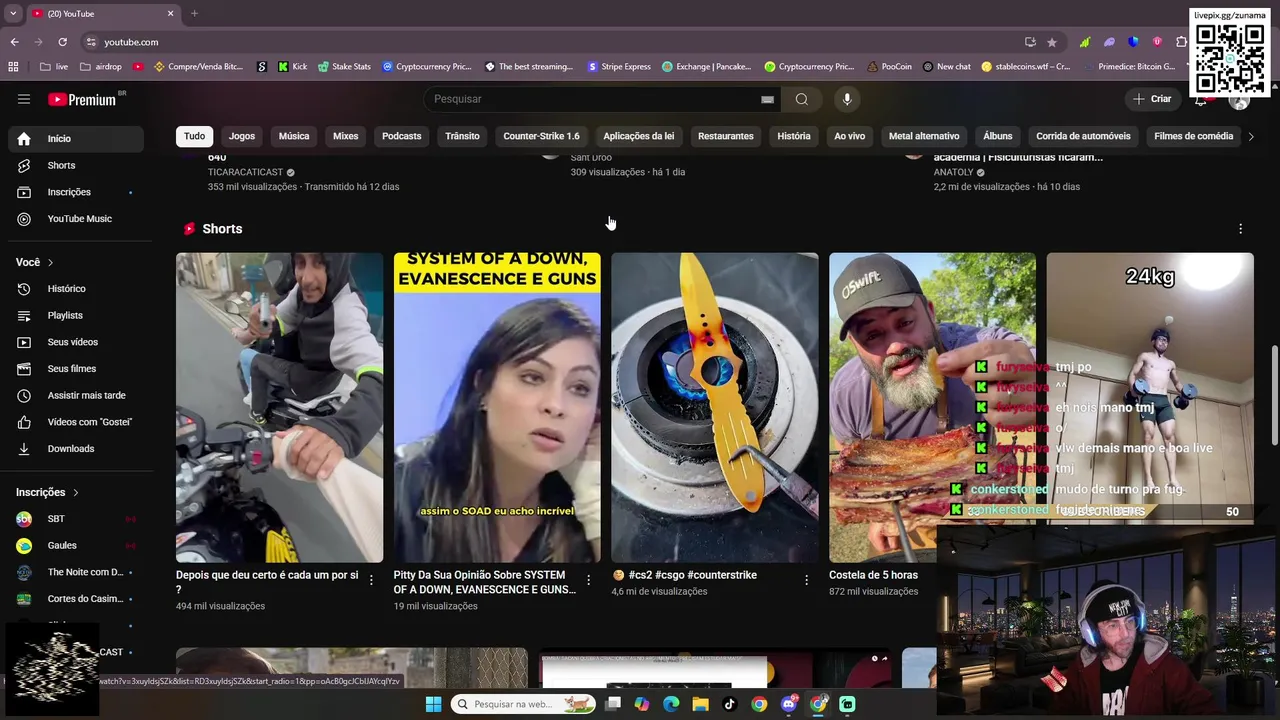
Task: Open the notifications bell
Action: (x=1201, y=99)
